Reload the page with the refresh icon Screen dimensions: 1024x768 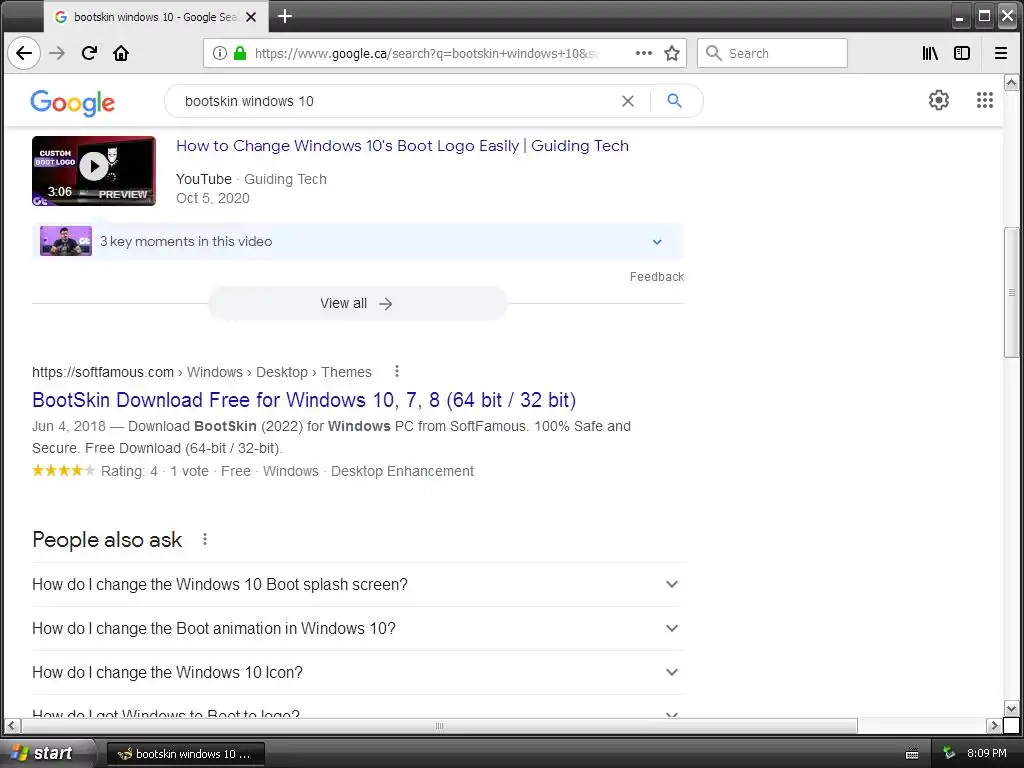coord(89,54)
